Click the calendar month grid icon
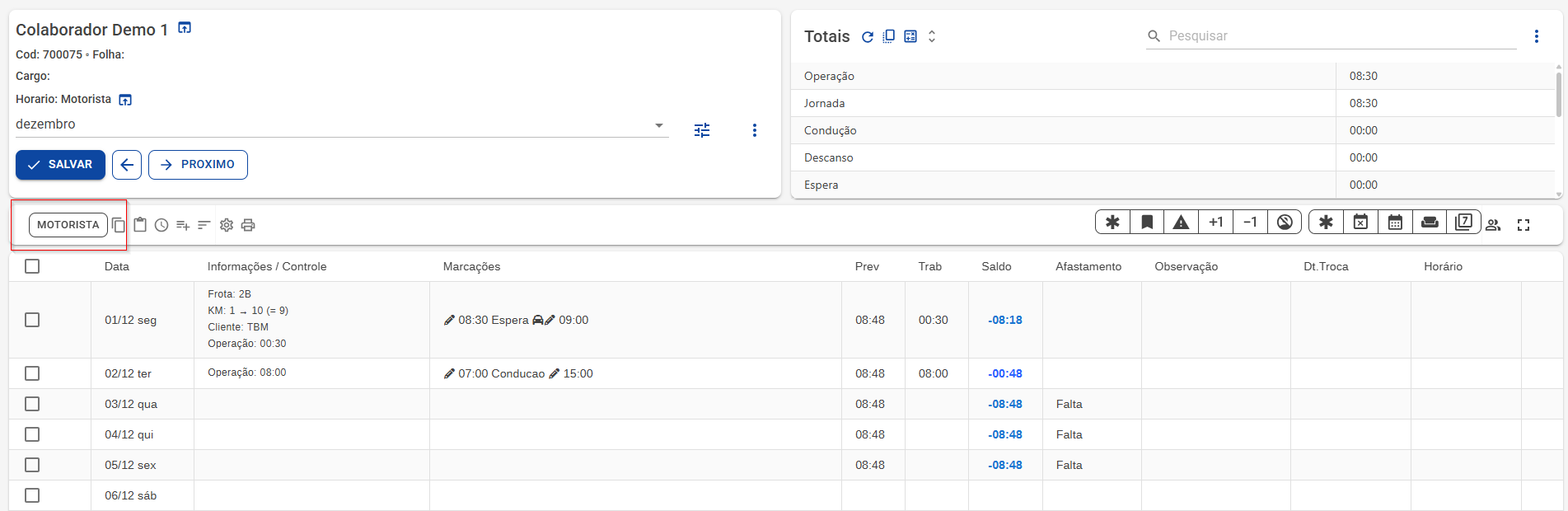The image size is (1568, 511). (1395, 222)
